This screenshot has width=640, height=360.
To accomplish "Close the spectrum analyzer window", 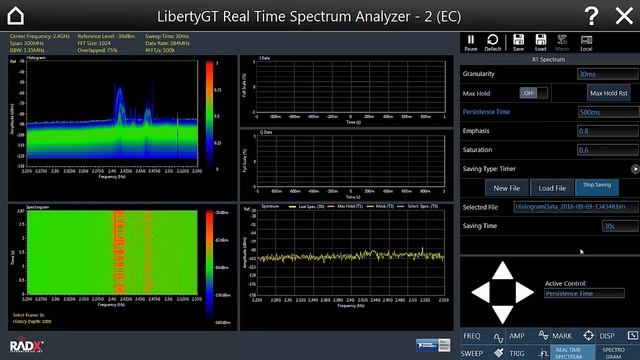I will [624, 16].
